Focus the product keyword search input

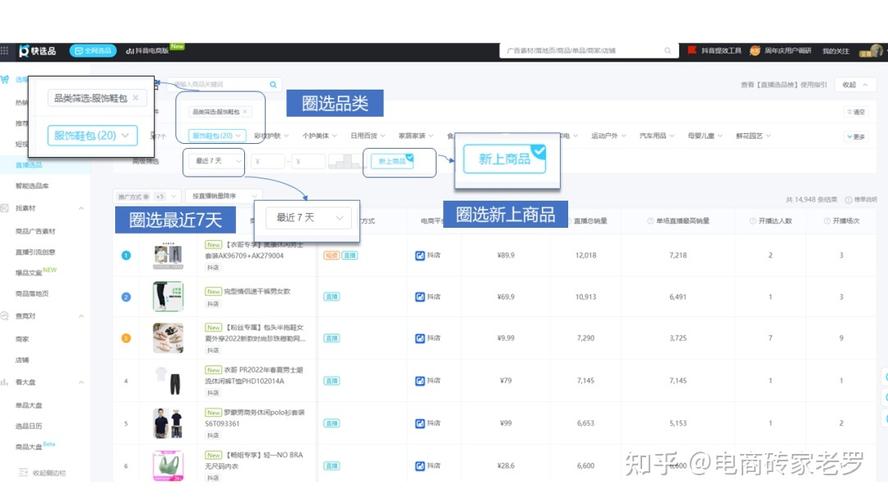pos(218,84)
